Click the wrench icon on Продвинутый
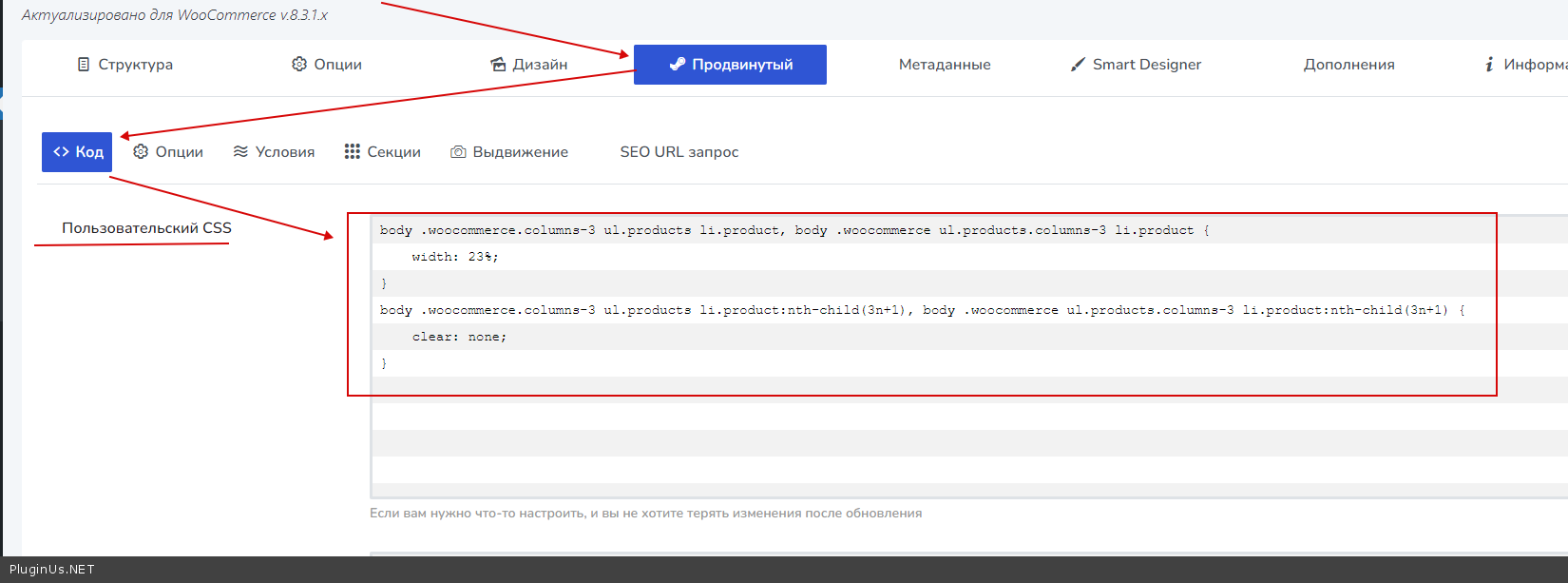This screenshot has height=583, width=1568. click(x=678, y=65)
